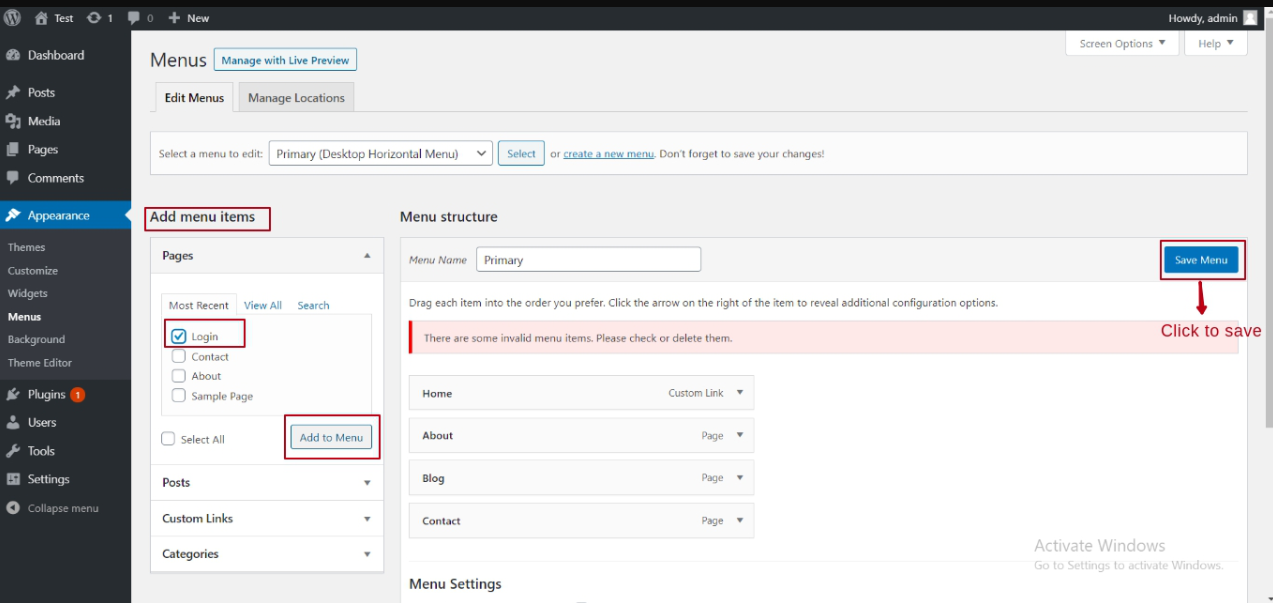Select the Users sidebar icon

coord(41,422)
